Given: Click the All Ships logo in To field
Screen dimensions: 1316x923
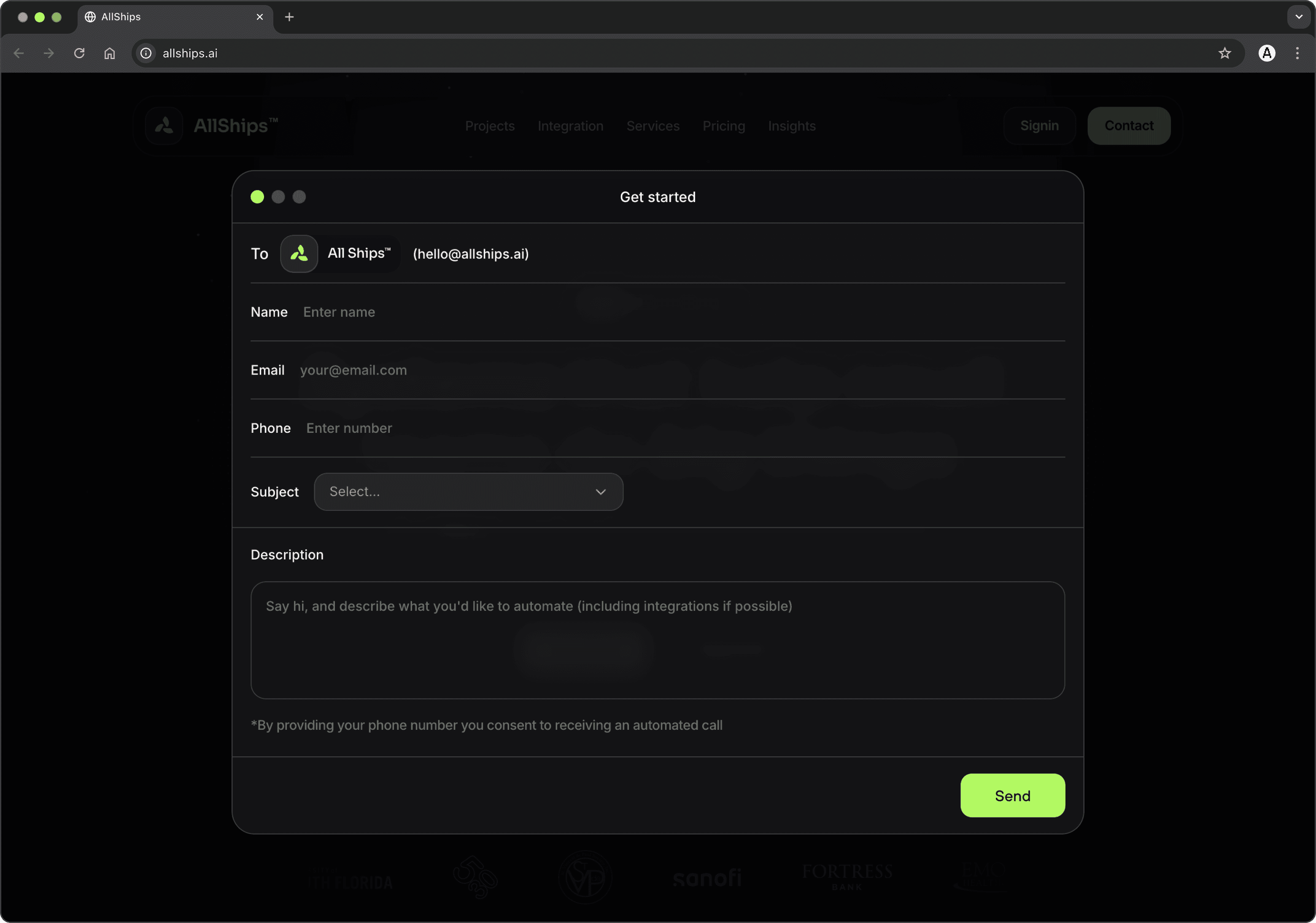Looking at the screenshot, I should [x=299, y=254].
